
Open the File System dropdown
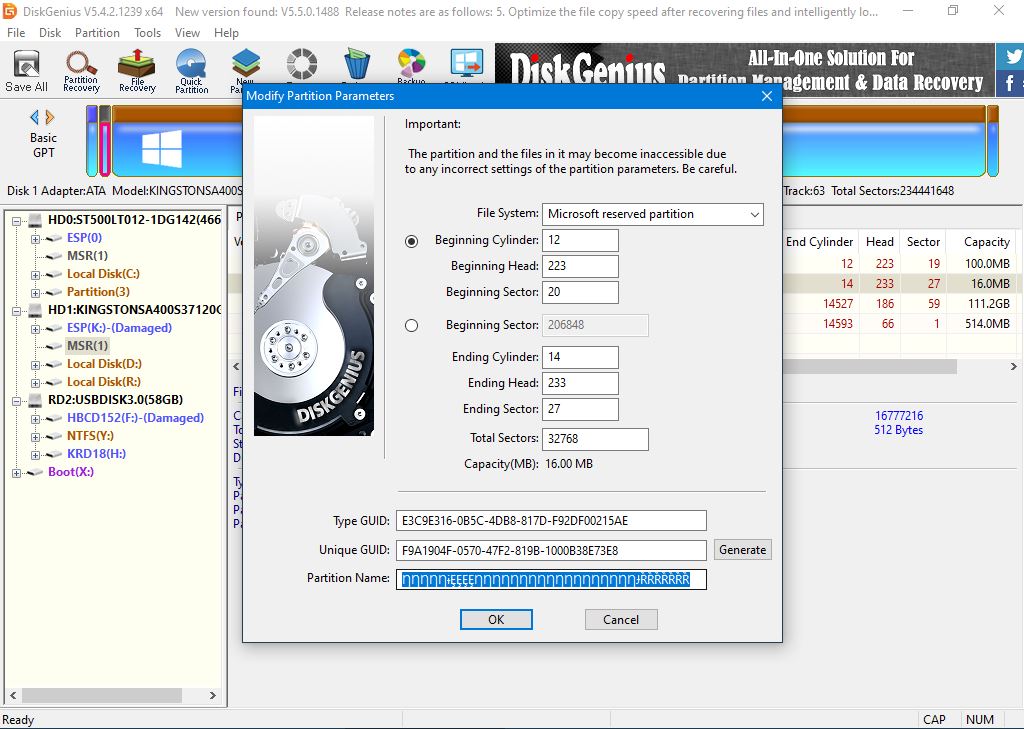[653, 214]
